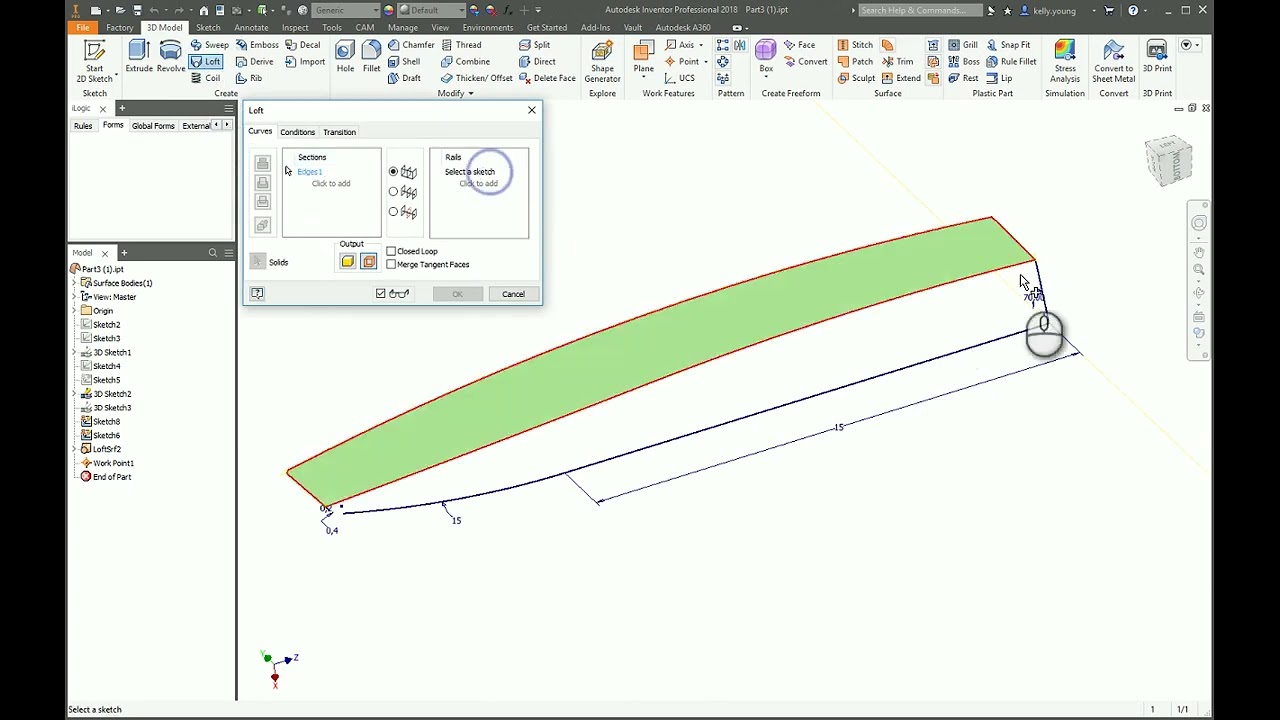
Task: Click the Stitch surface tool
Action: point(855,45)
